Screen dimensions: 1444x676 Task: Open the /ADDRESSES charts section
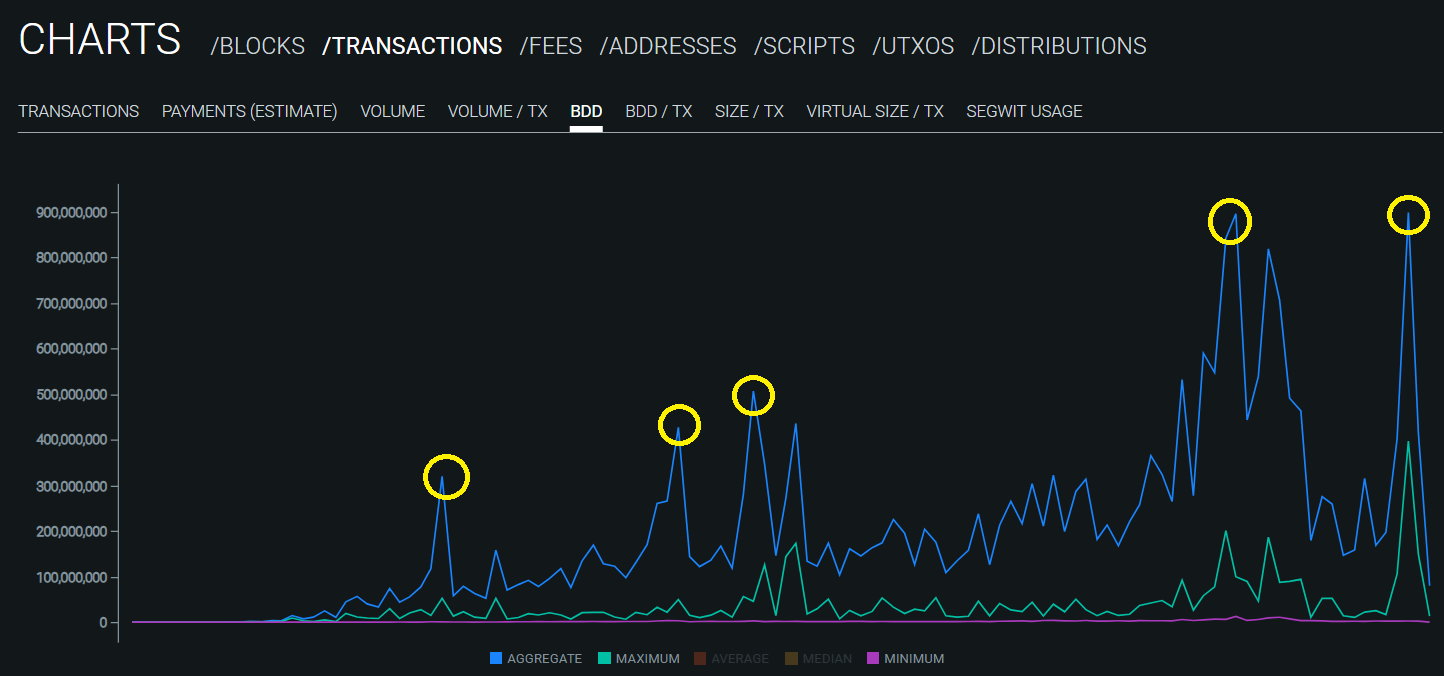tap(668, 46)
